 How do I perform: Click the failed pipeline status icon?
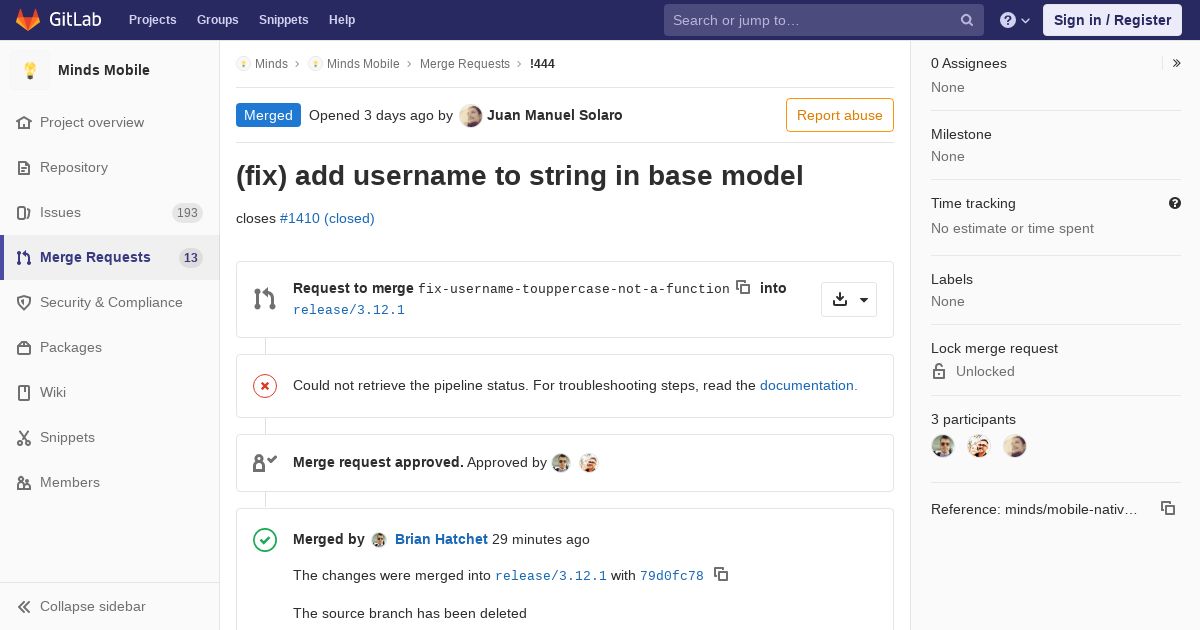coord(265,386)
